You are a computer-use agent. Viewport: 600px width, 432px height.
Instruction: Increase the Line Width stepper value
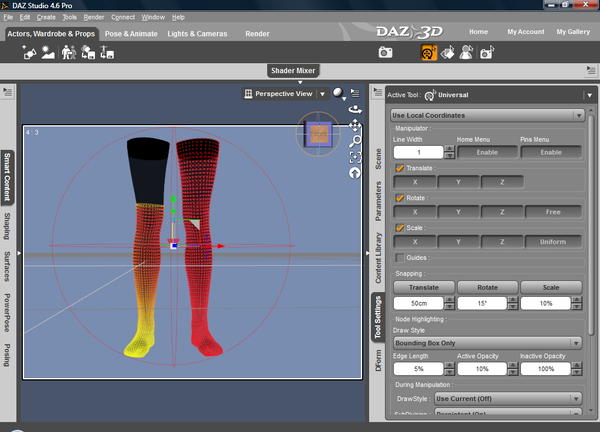pos(450,149)
